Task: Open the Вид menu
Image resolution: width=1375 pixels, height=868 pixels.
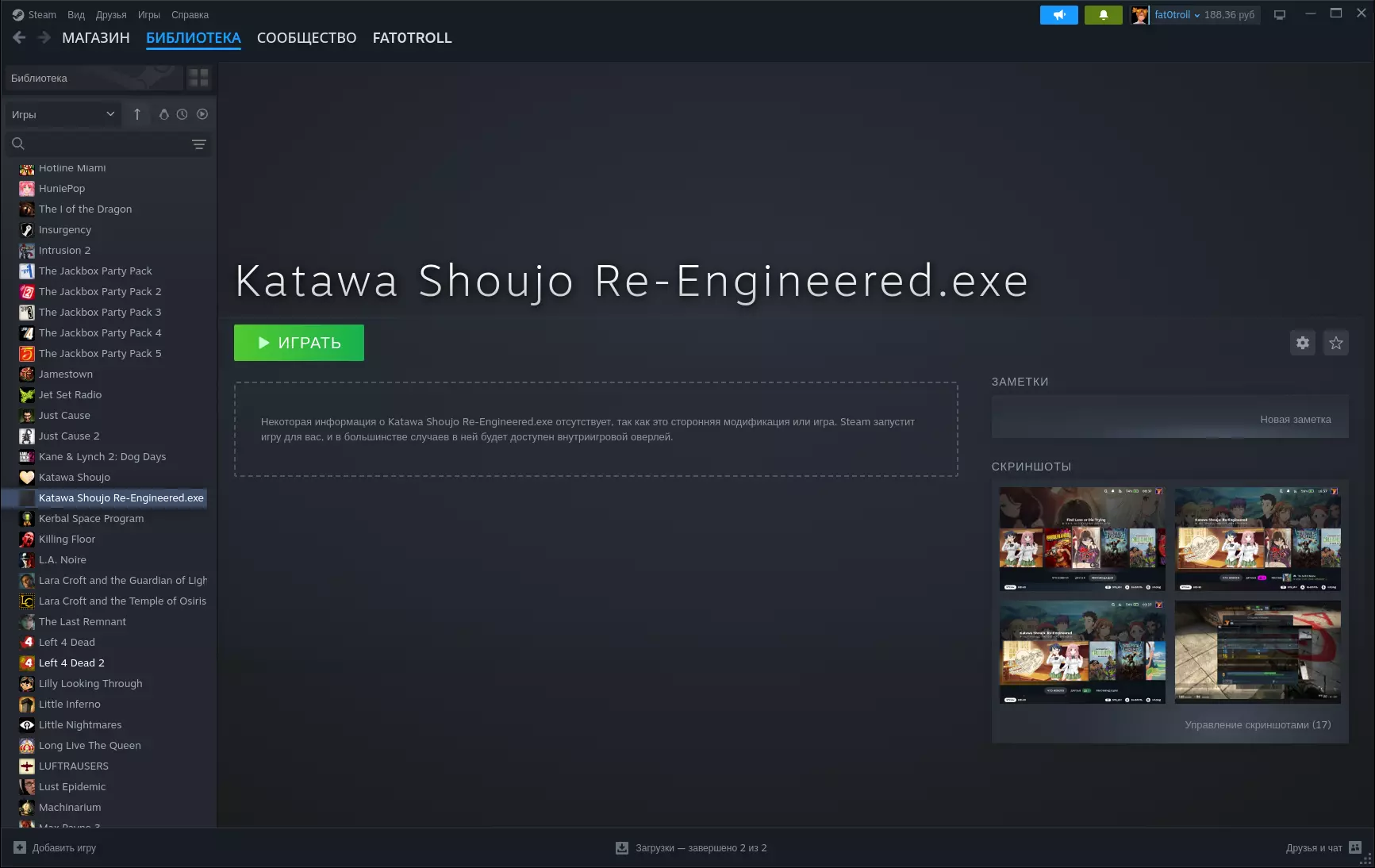Action: [x=76, y=15]
